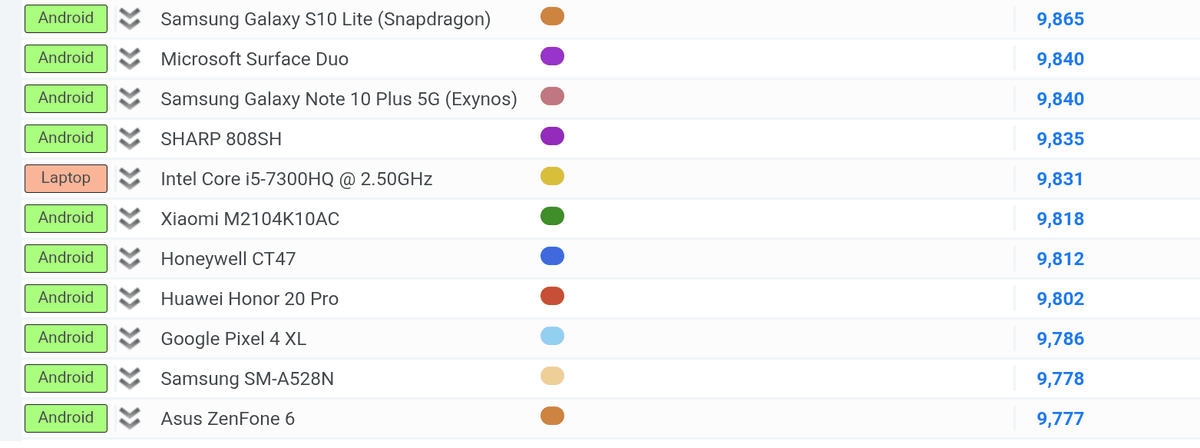The height and width of the screenshot is (448, 1200).
Task: Expand details for Samsung Galaxy S10 Lite row
Action: 128,18
